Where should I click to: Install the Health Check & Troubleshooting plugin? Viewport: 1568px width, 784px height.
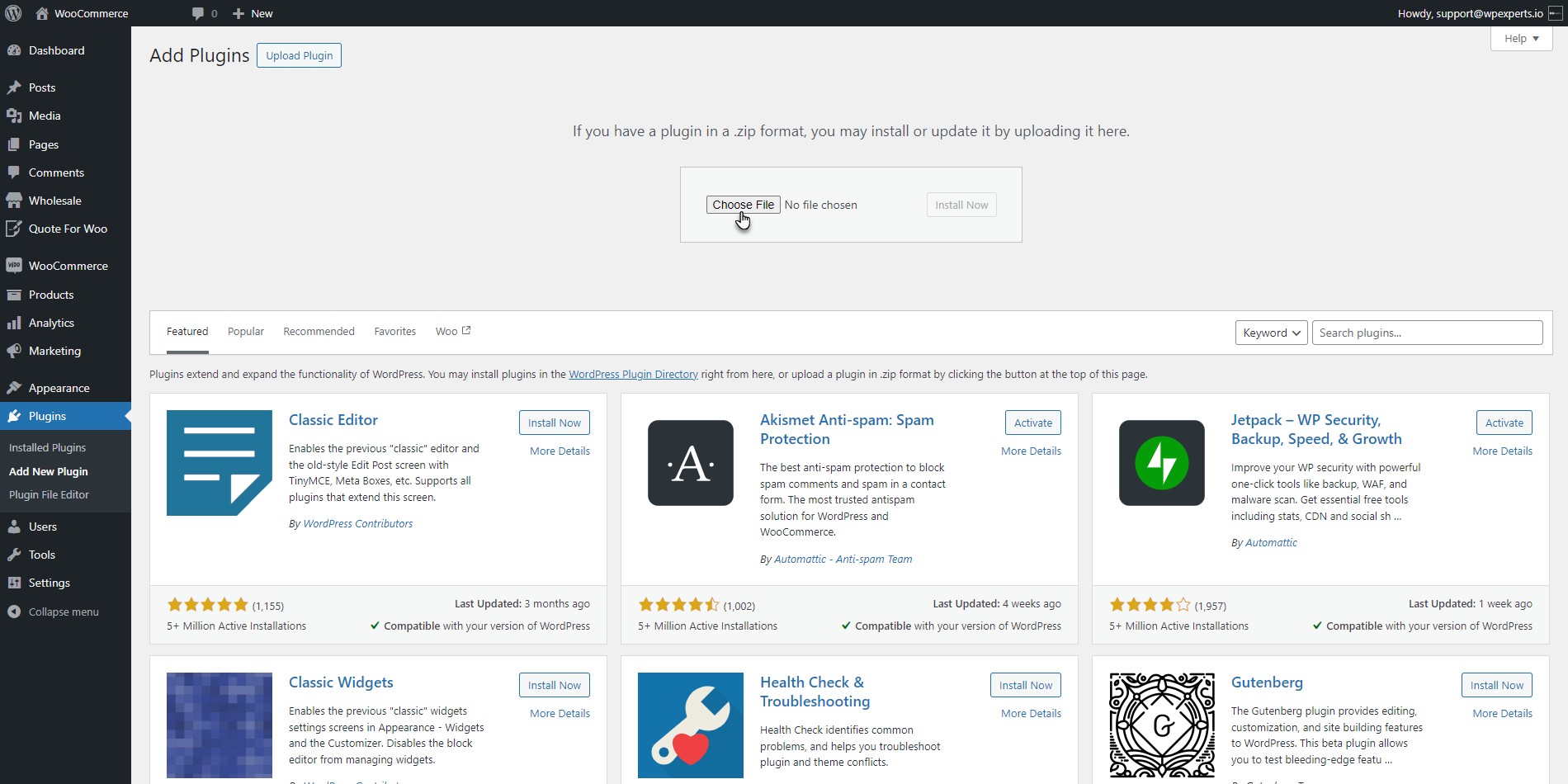tap(1026, 685)
